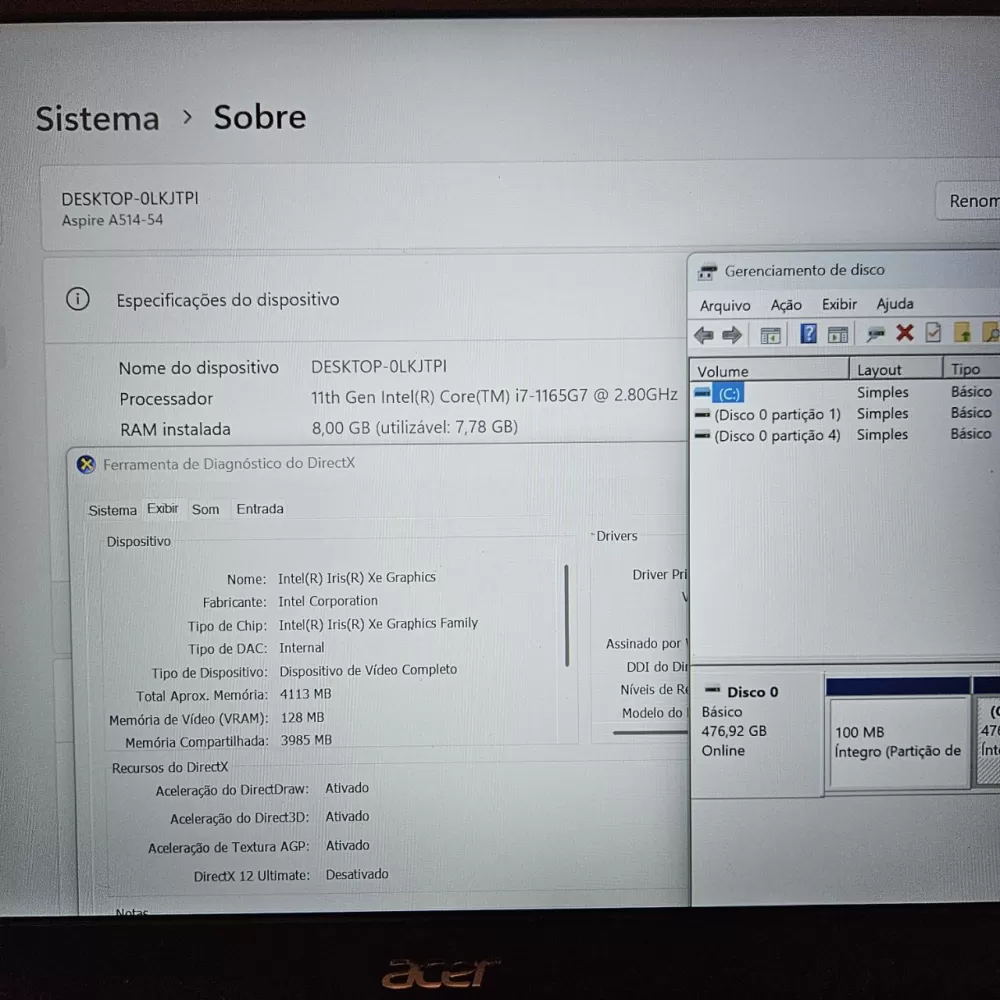Click the folder with green up arrow icon
The width and height of the screenshot is (1000, 1000).
click(962, 333)
